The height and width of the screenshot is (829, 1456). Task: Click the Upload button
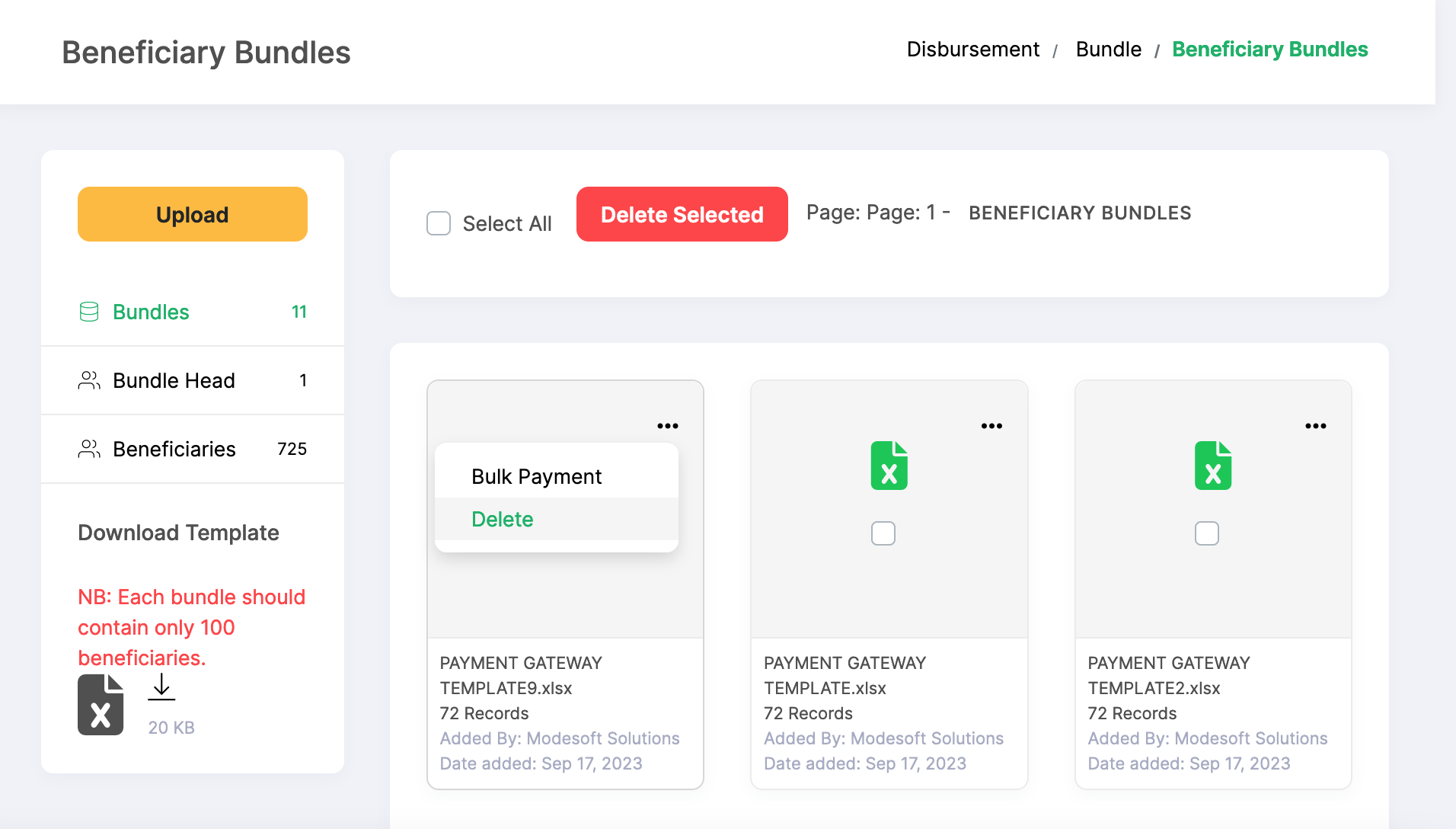[193, 214]
